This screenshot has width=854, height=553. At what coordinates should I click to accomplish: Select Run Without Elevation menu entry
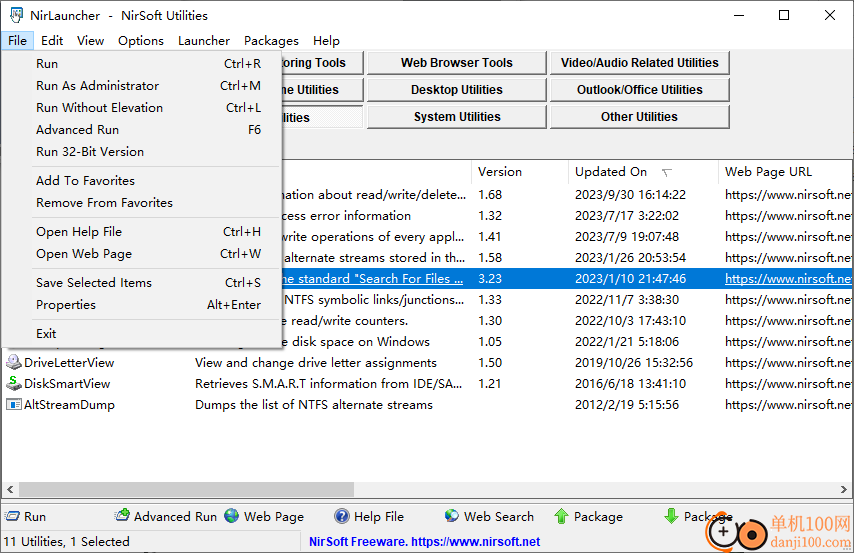point(142,108)
